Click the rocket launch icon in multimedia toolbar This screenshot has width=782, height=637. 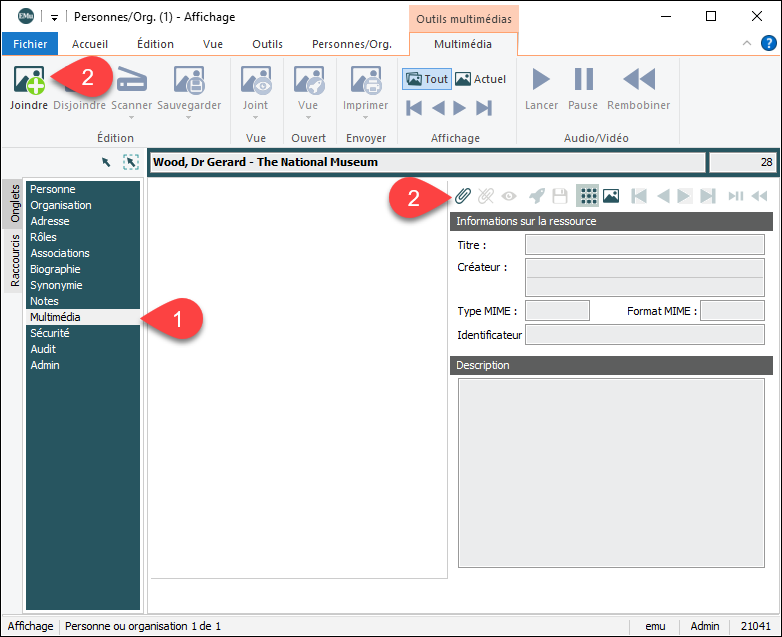pyautogui.click(x=536, y=196)
